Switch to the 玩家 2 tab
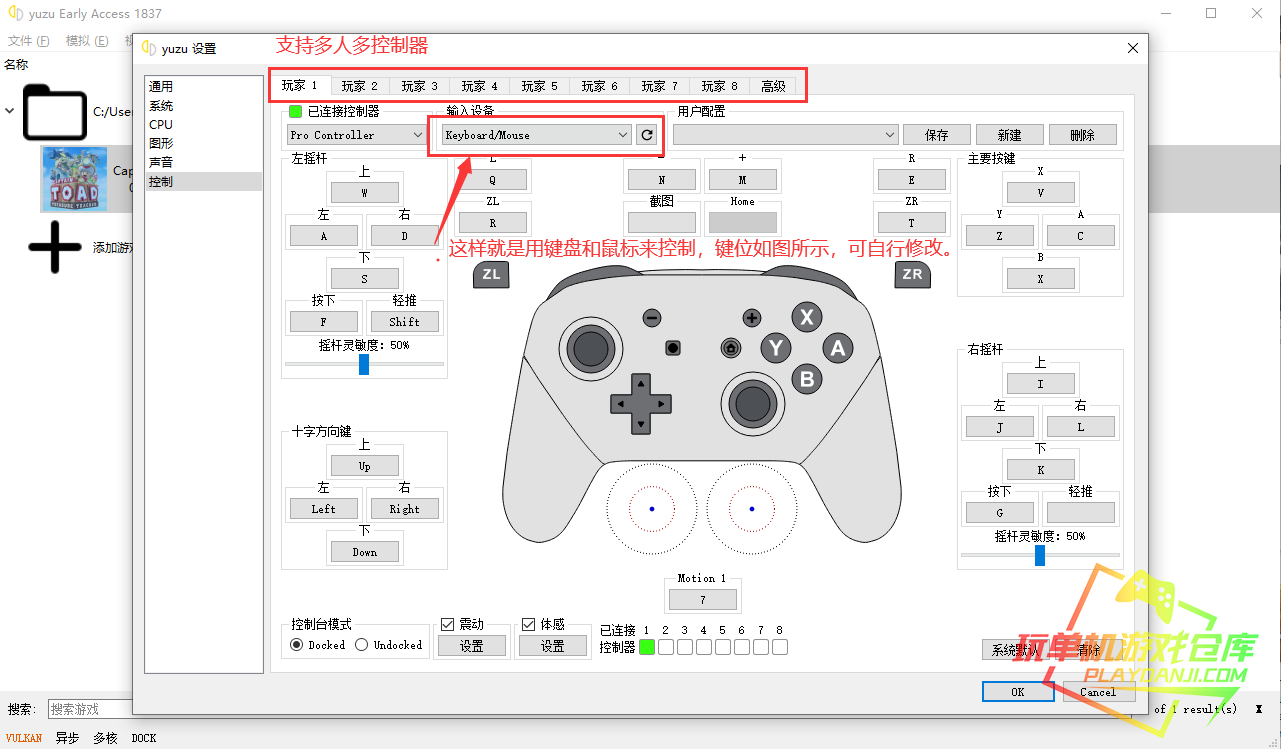The height and width of the screenshot is (749, 1281). 359,86
